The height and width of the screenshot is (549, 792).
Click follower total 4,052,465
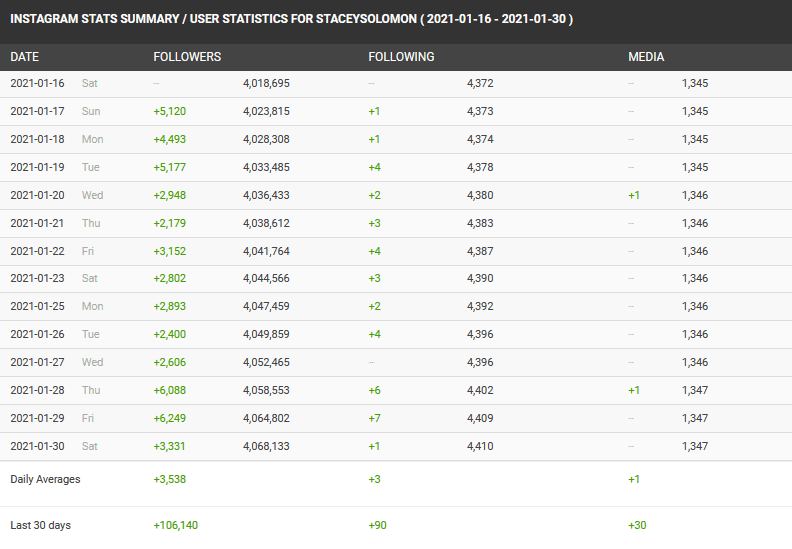[x=266, y=362]
